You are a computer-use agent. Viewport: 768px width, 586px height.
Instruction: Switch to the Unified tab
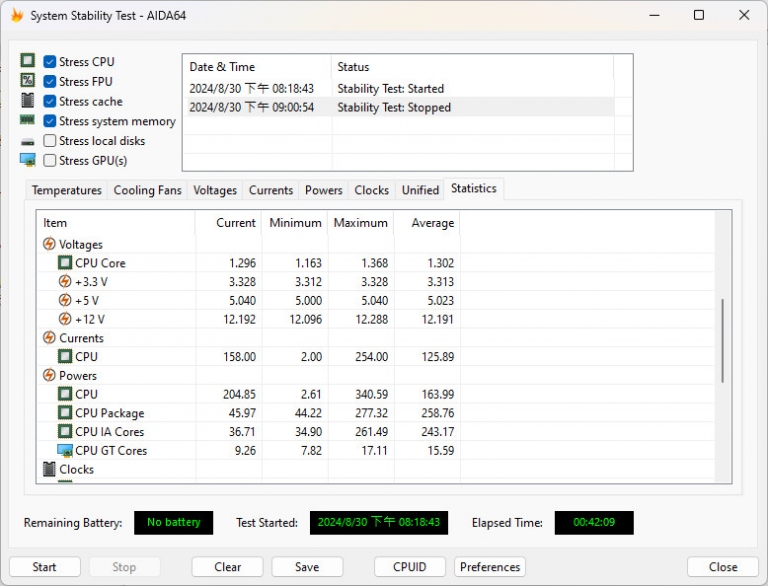[420, 190]
